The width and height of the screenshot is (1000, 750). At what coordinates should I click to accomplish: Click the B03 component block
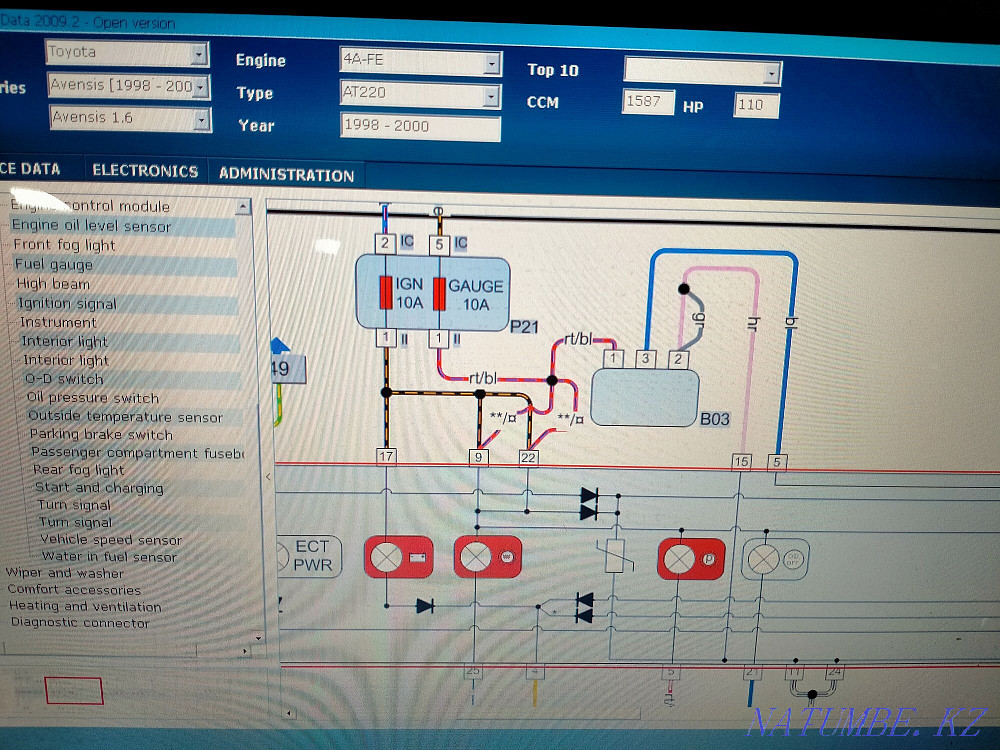(645, 397)
